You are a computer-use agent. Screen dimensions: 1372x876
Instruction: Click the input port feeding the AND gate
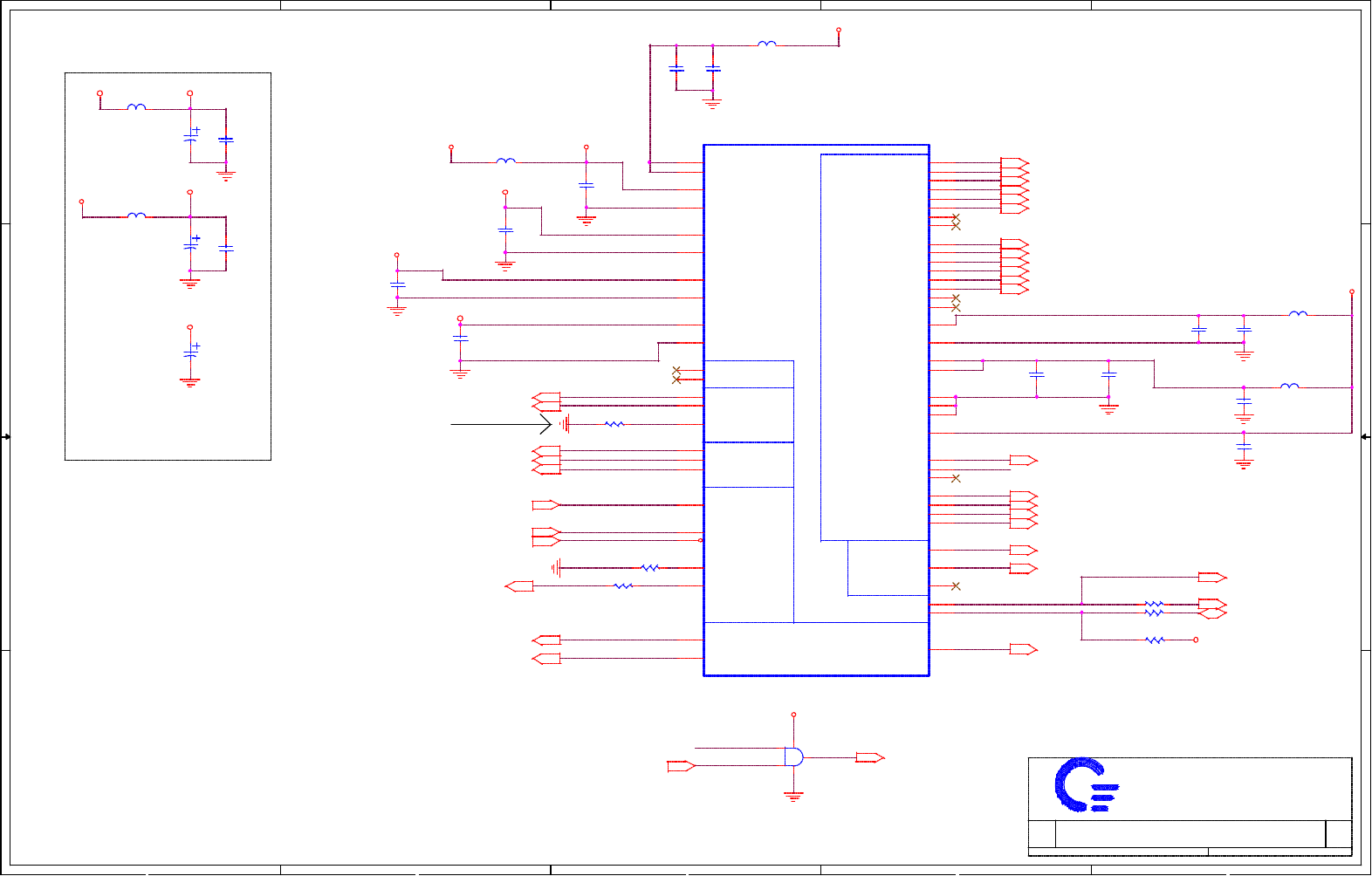[x=681, y=766]
